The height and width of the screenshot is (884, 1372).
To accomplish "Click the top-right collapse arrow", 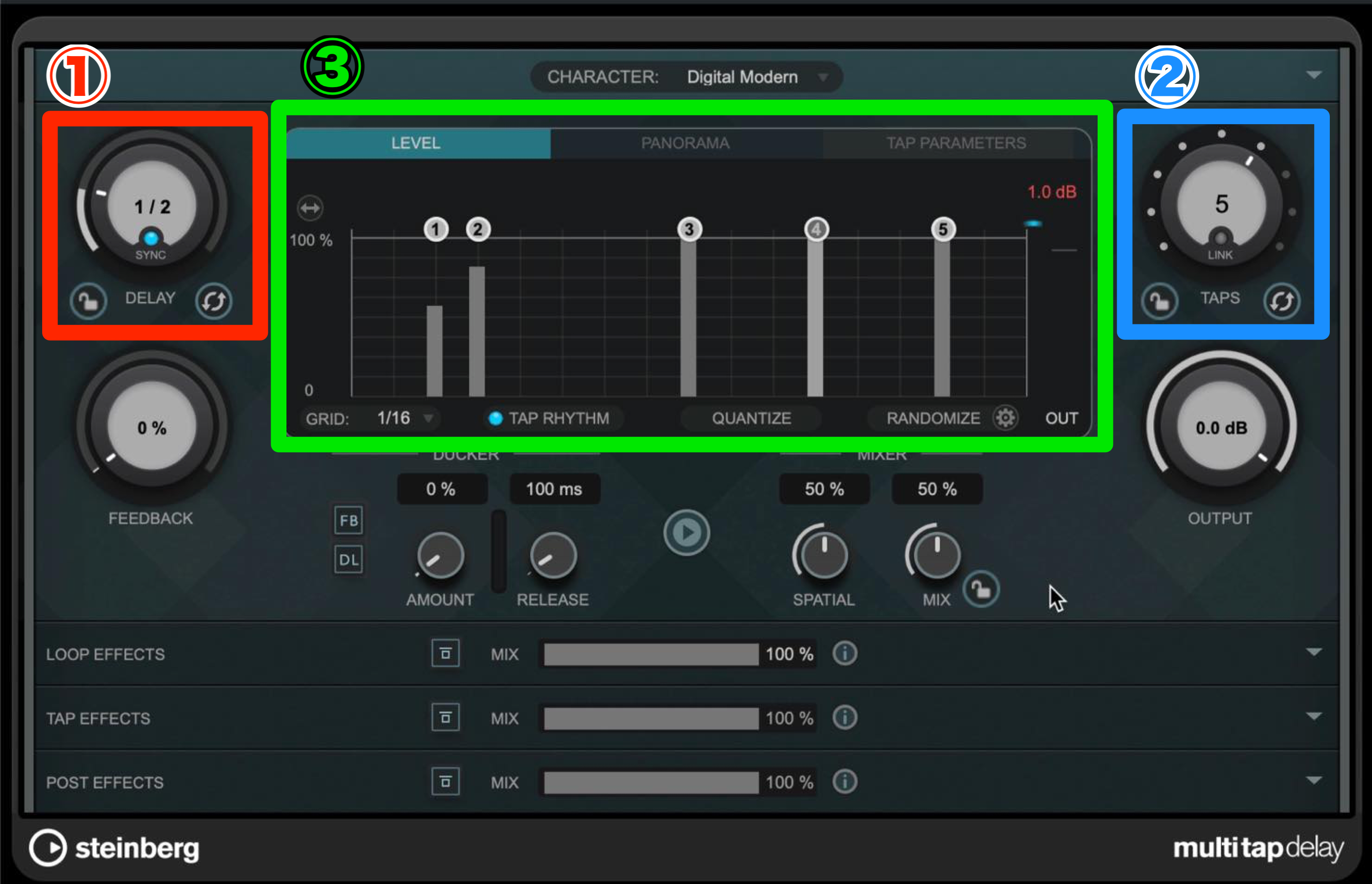I will tap(1314, 75).
